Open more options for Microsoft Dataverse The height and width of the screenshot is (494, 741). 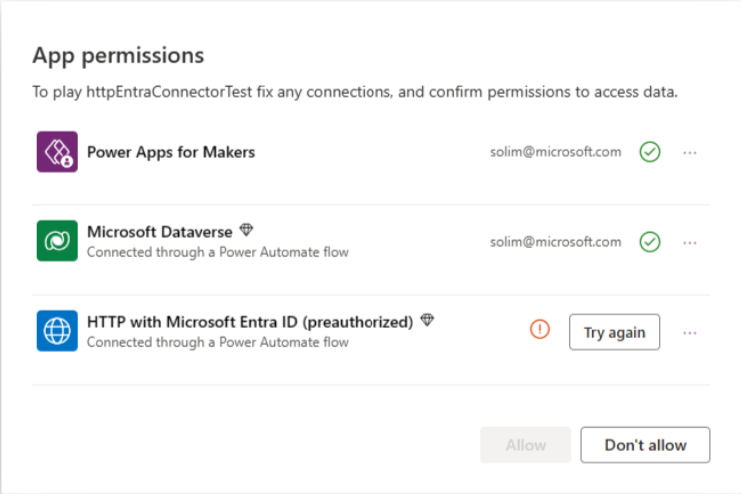[689, 243]
